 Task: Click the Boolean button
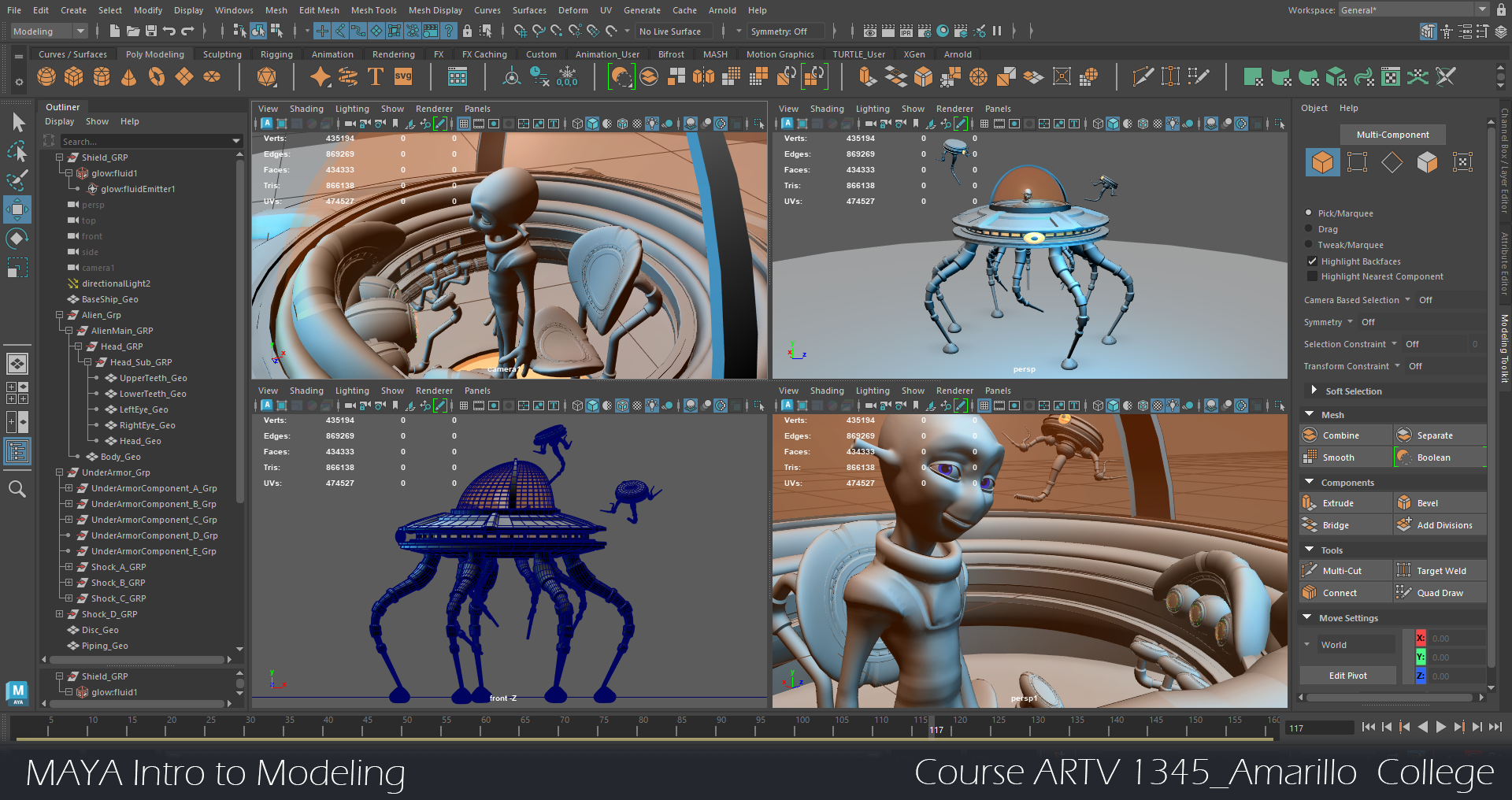click(x=1440, y=457)
